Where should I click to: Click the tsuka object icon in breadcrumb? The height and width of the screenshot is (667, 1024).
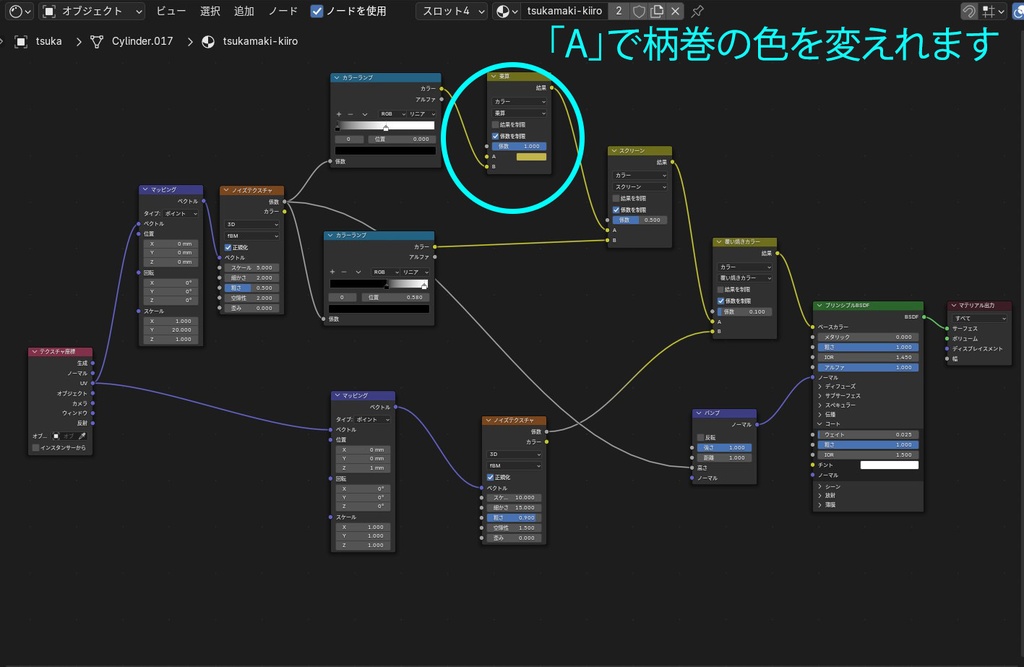[x=21, y=42]
